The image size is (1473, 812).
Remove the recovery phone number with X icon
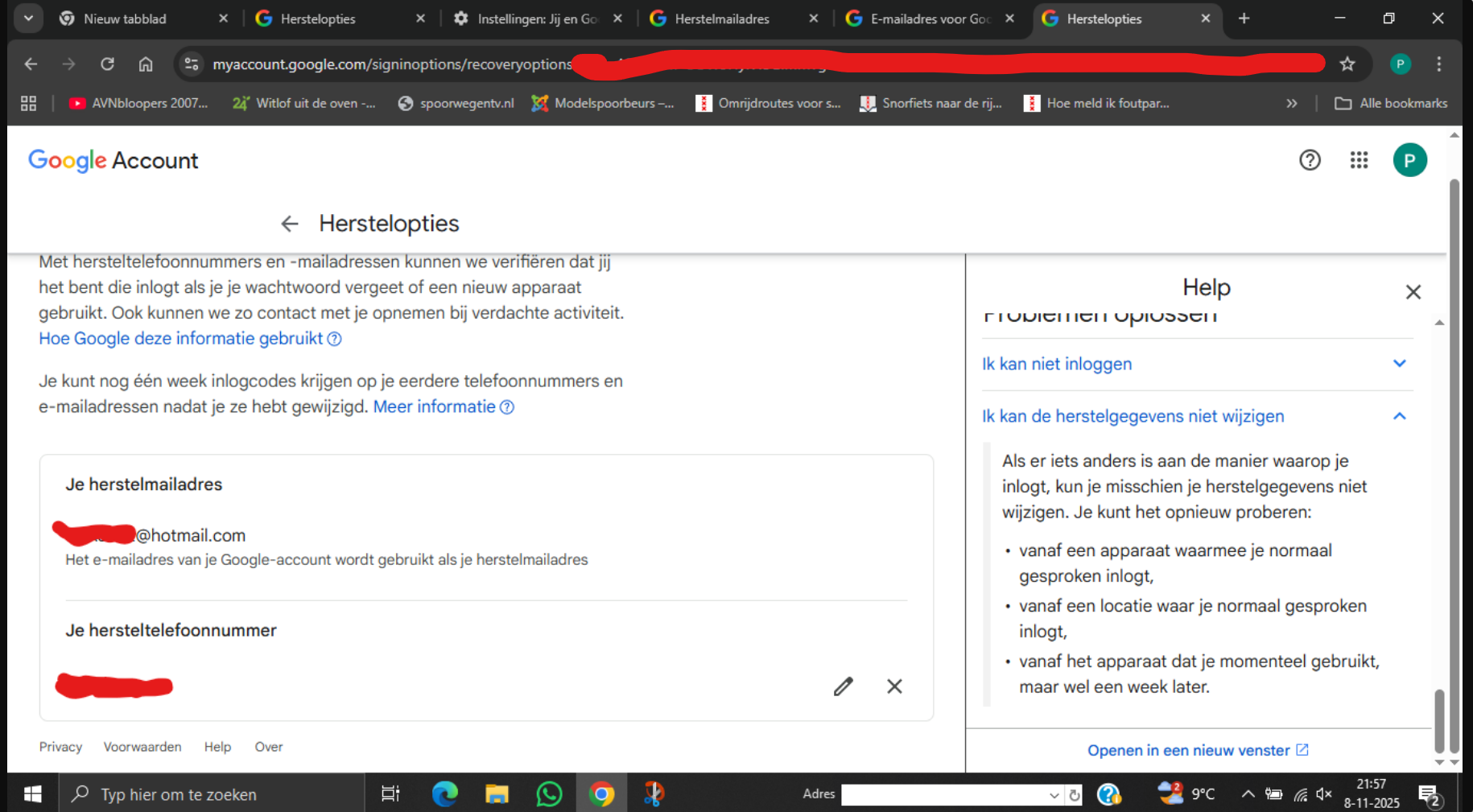tap(894, 686)
